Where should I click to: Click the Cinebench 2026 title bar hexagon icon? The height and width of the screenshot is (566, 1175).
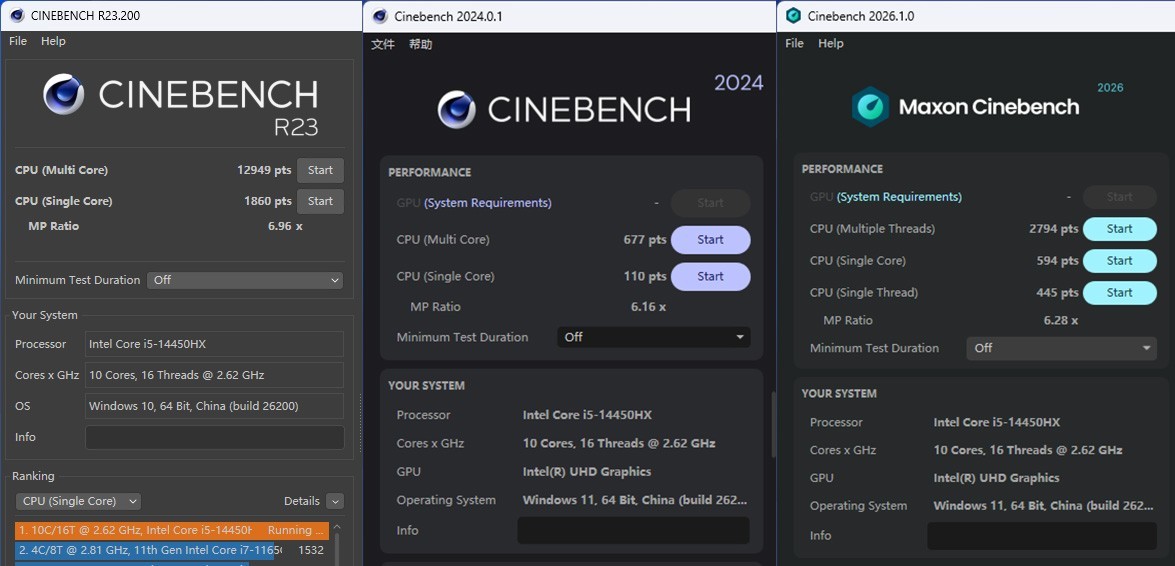(794, 16)
